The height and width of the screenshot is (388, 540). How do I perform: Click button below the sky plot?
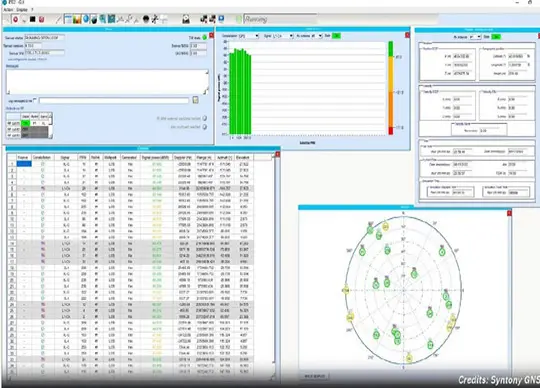(315, 376)
